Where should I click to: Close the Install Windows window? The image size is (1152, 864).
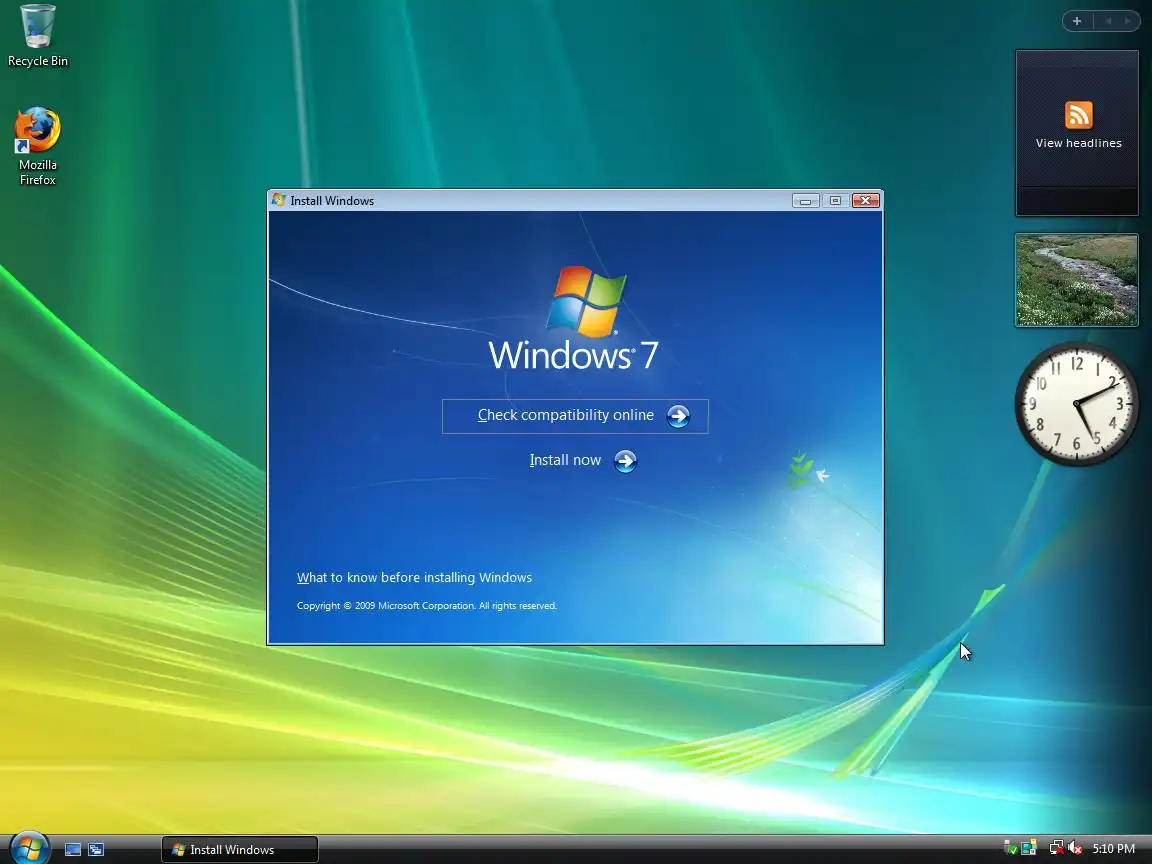tap(865, 201)
